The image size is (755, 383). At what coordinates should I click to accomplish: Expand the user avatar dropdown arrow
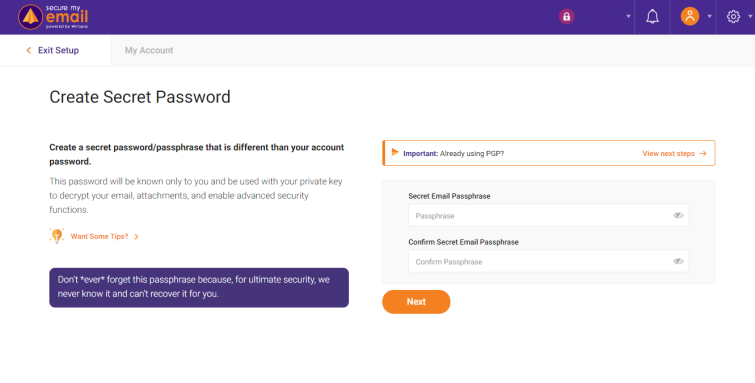pyautogui.click(x=709, y=16)
